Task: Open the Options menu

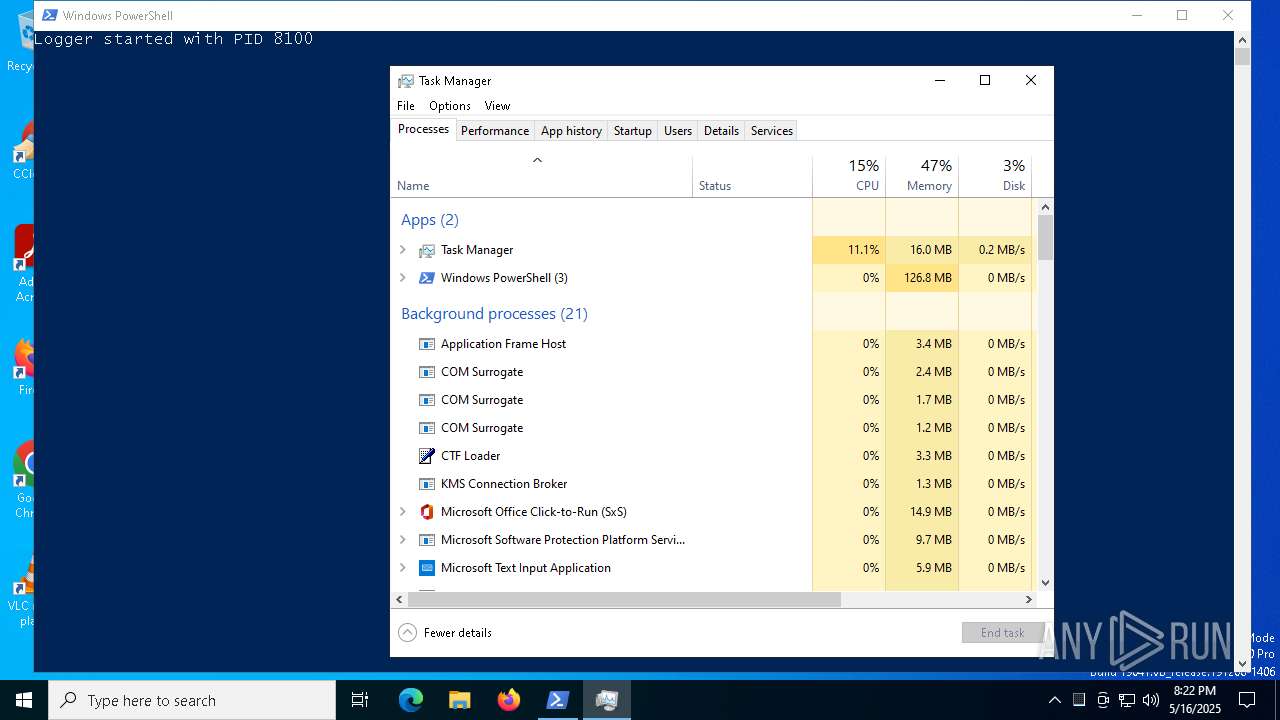Action: coord(450,106)
